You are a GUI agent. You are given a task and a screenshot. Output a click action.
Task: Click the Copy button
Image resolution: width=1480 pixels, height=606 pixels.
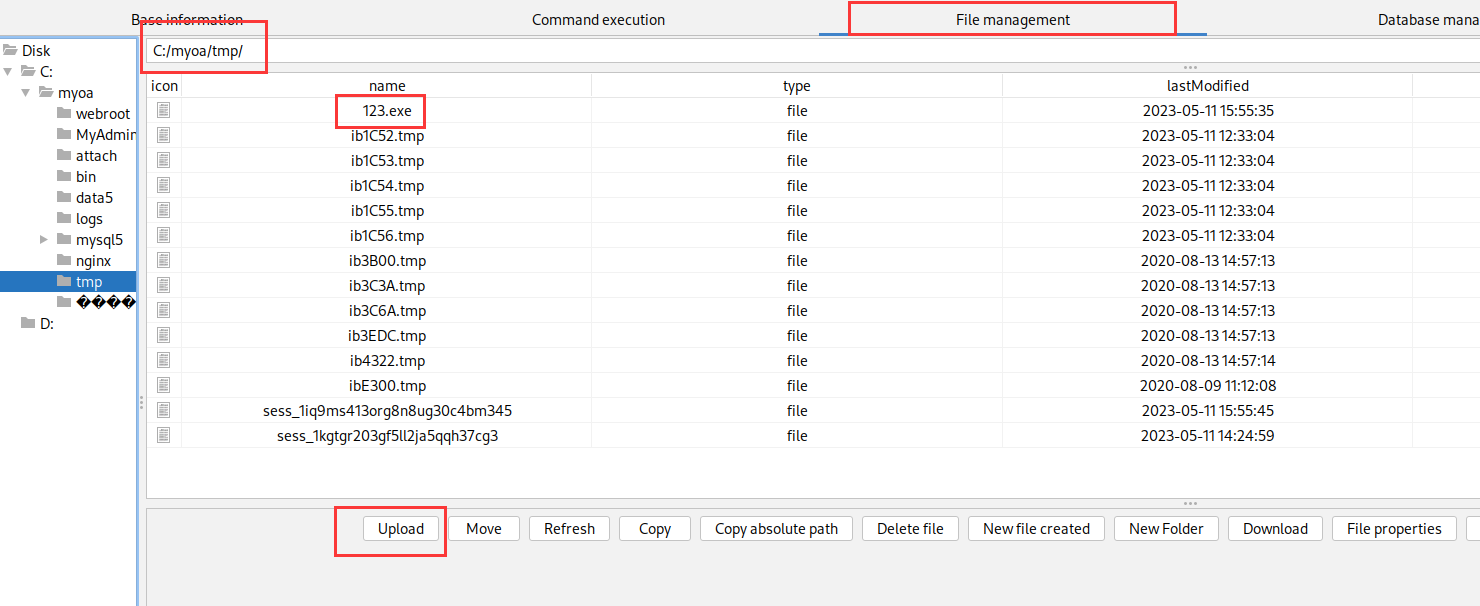pos(655,529)
